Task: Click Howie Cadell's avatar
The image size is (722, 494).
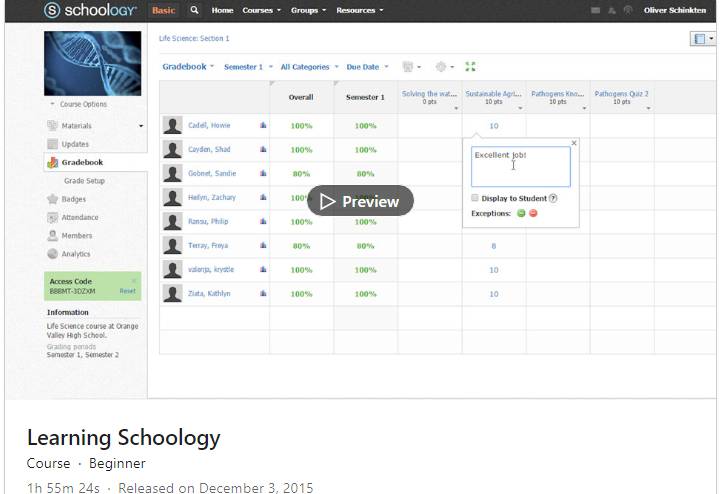Action: tap(172, 125)
